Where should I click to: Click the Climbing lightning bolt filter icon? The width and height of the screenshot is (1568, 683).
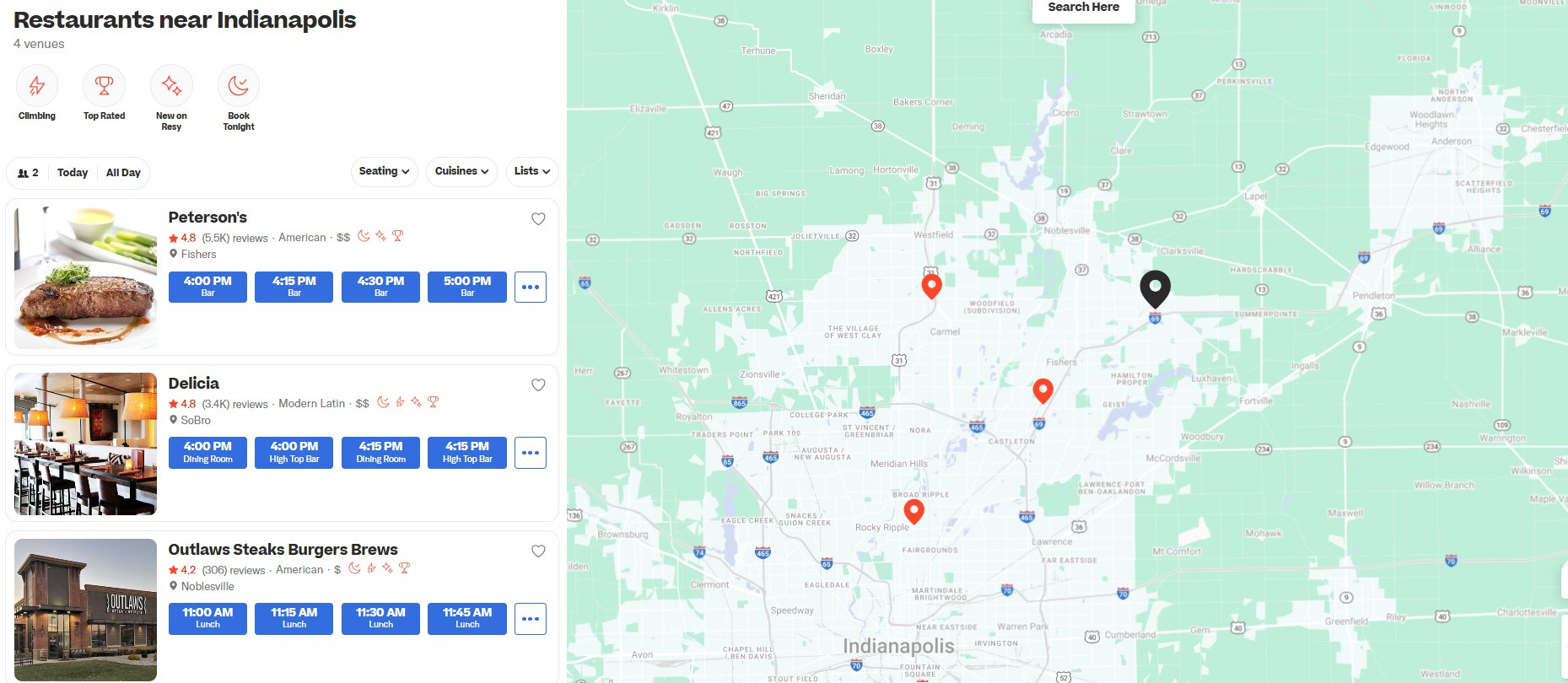pyautogui.click(x=36, y=86)
